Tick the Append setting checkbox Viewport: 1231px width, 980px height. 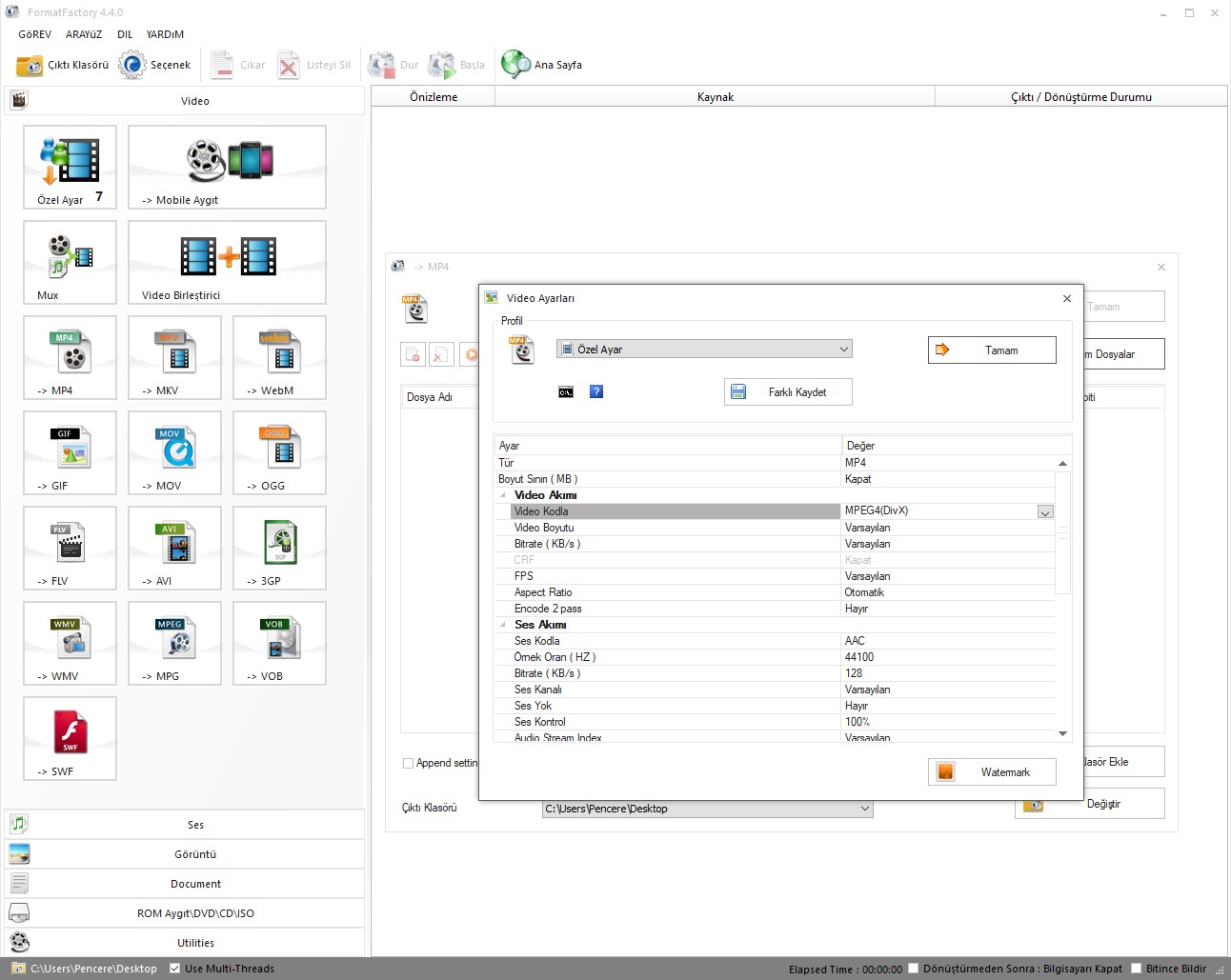[408, 763]
